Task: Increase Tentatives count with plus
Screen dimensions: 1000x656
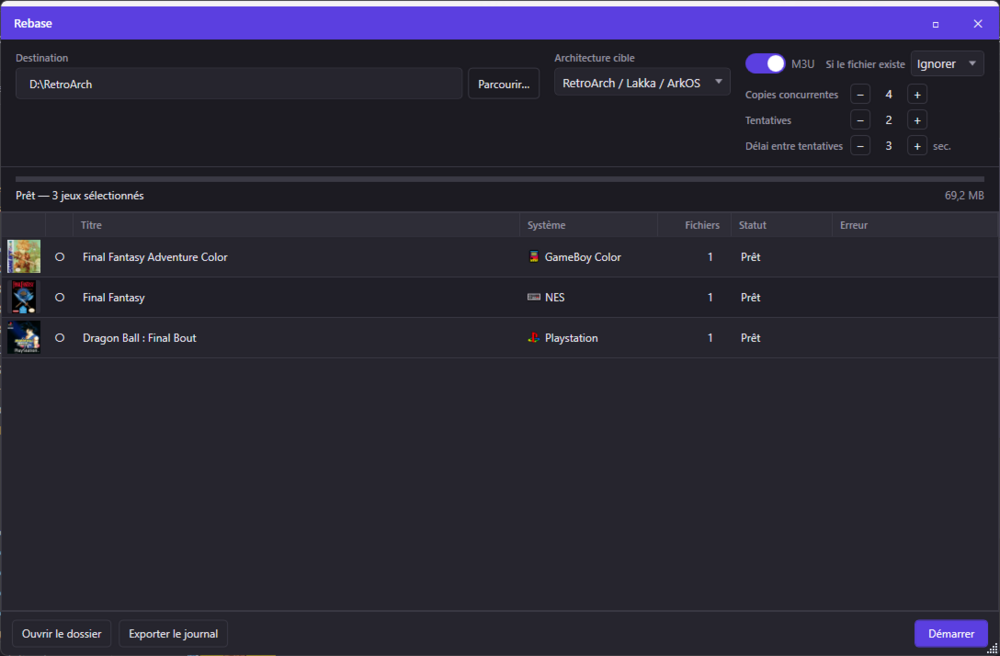Action: (917, 120)
